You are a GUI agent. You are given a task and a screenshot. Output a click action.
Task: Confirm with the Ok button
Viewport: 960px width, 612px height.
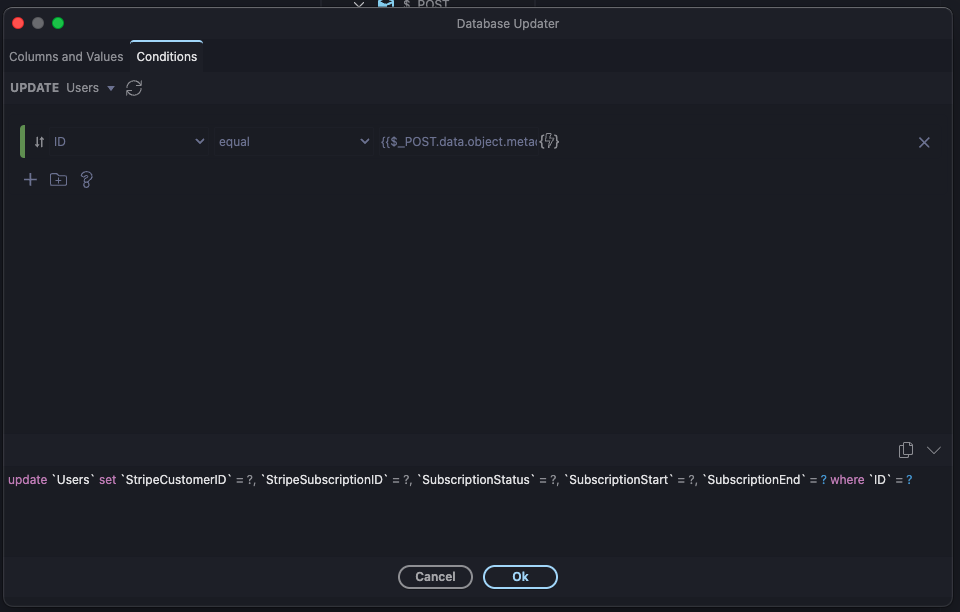coord(520,577)
